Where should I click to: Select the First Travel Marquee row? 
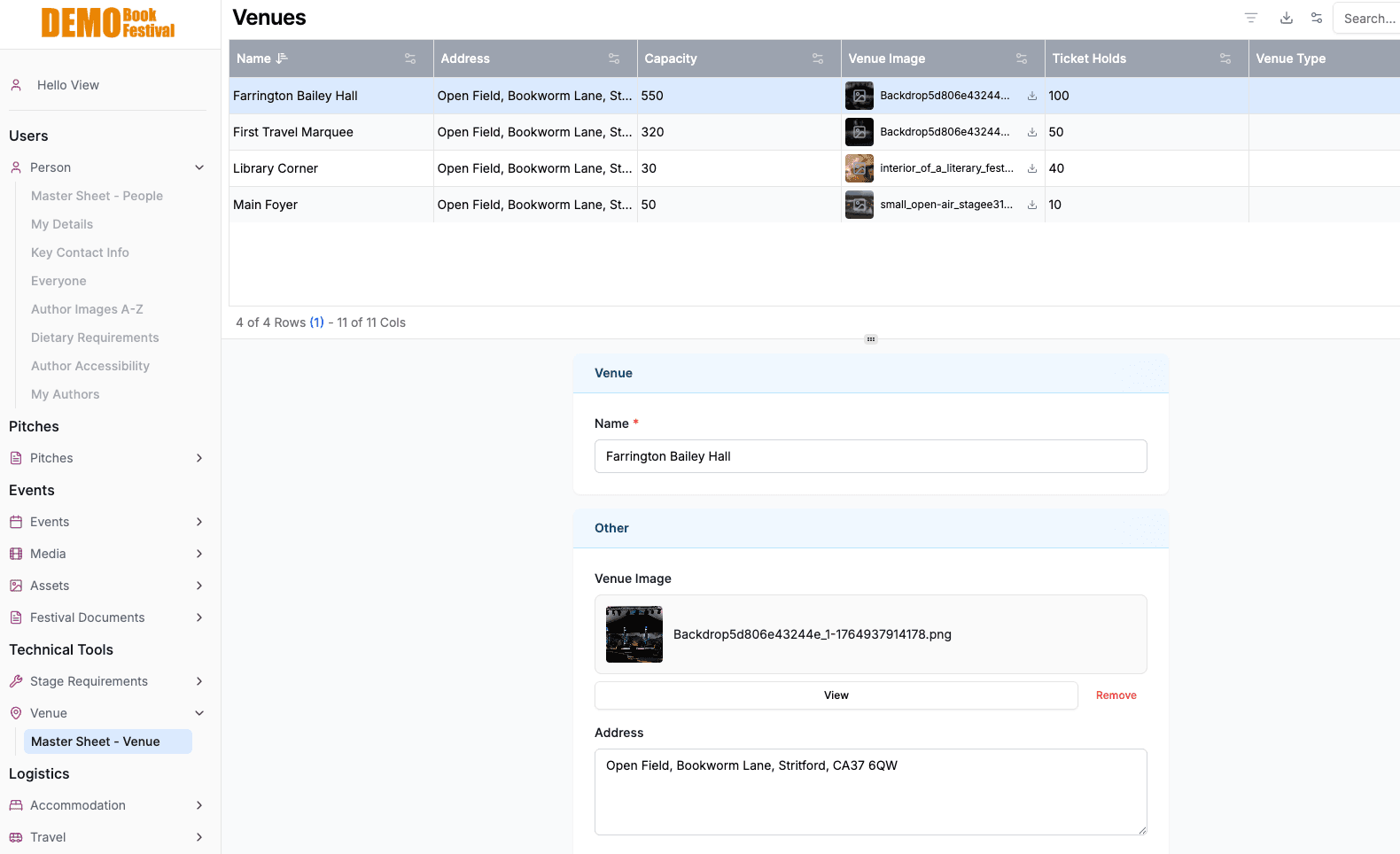293,132
